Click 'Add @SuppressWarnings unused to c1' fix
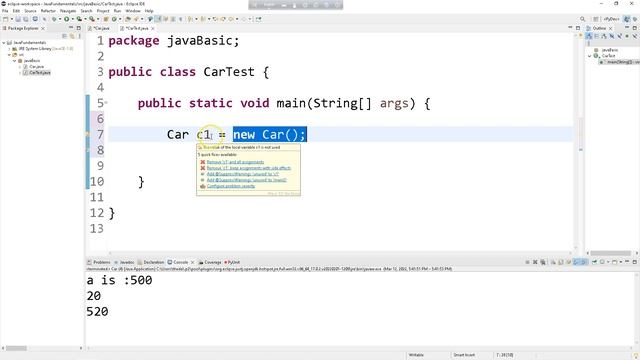This screenshot has height=360, width=640. (x=242, y=174)
